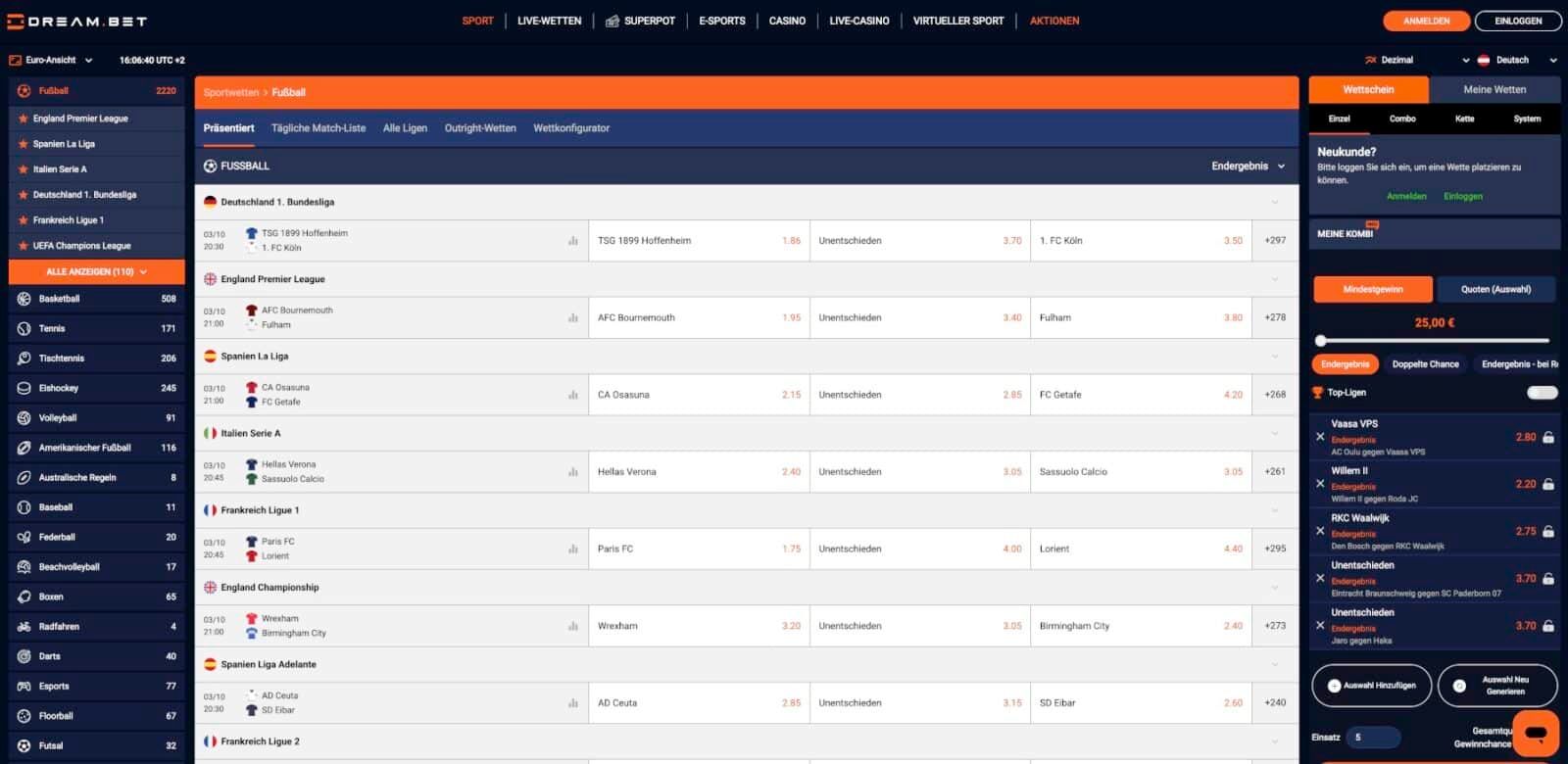Adjust the 25,00 € minimum win slider
1568x764 pixels.
coord(1321,341)
